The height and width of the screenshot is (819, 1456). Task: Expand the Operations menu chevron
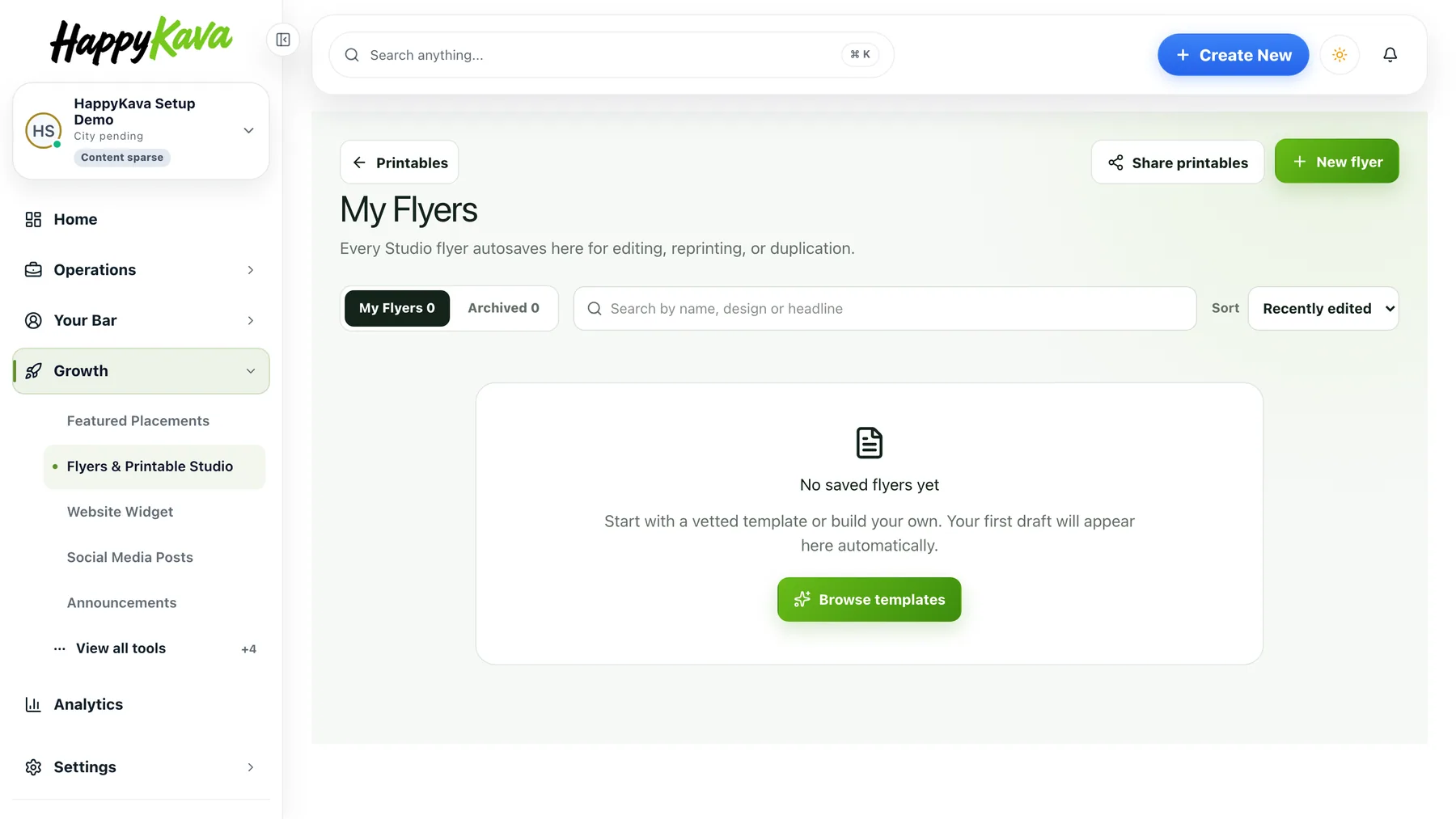[251, 270]
